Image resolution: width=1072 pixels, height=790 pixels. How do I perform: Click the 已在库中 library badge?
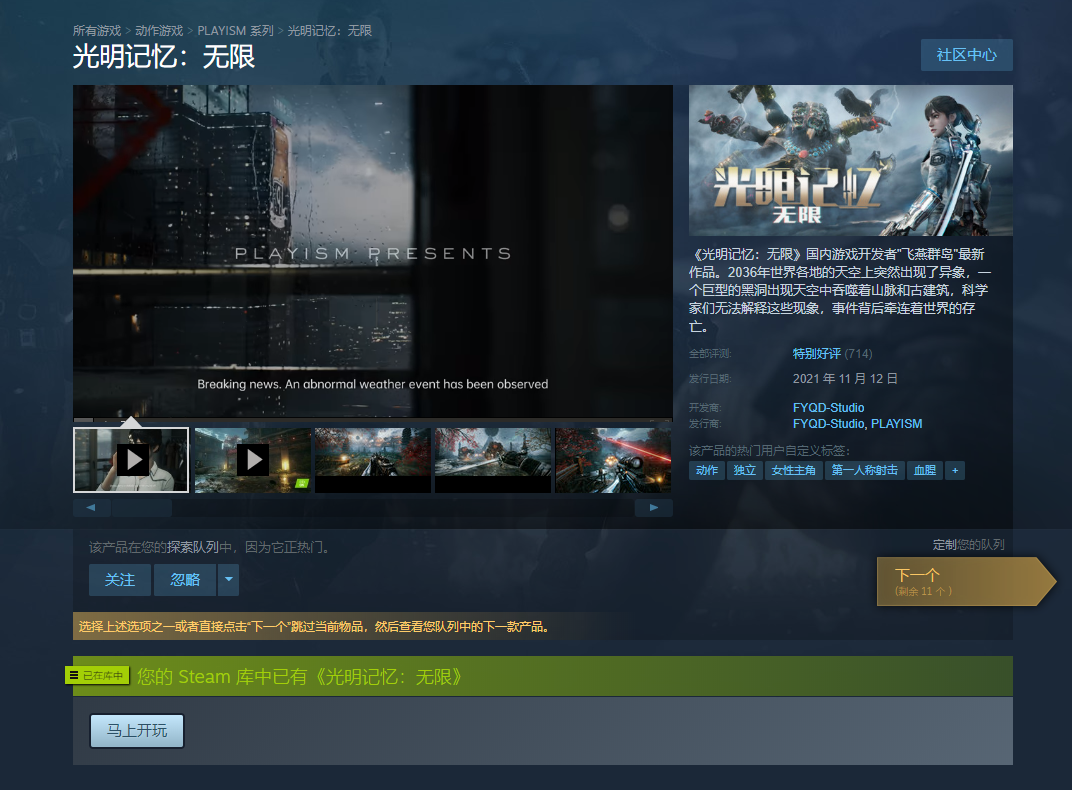point(97,675)
